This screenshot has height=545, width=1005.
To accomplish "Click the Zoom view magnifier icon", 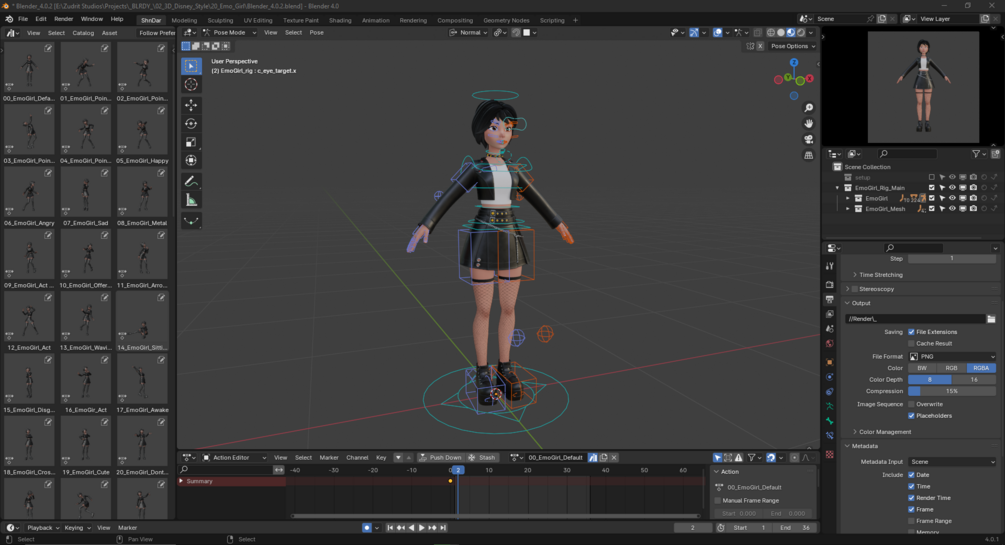I will 809,108.
